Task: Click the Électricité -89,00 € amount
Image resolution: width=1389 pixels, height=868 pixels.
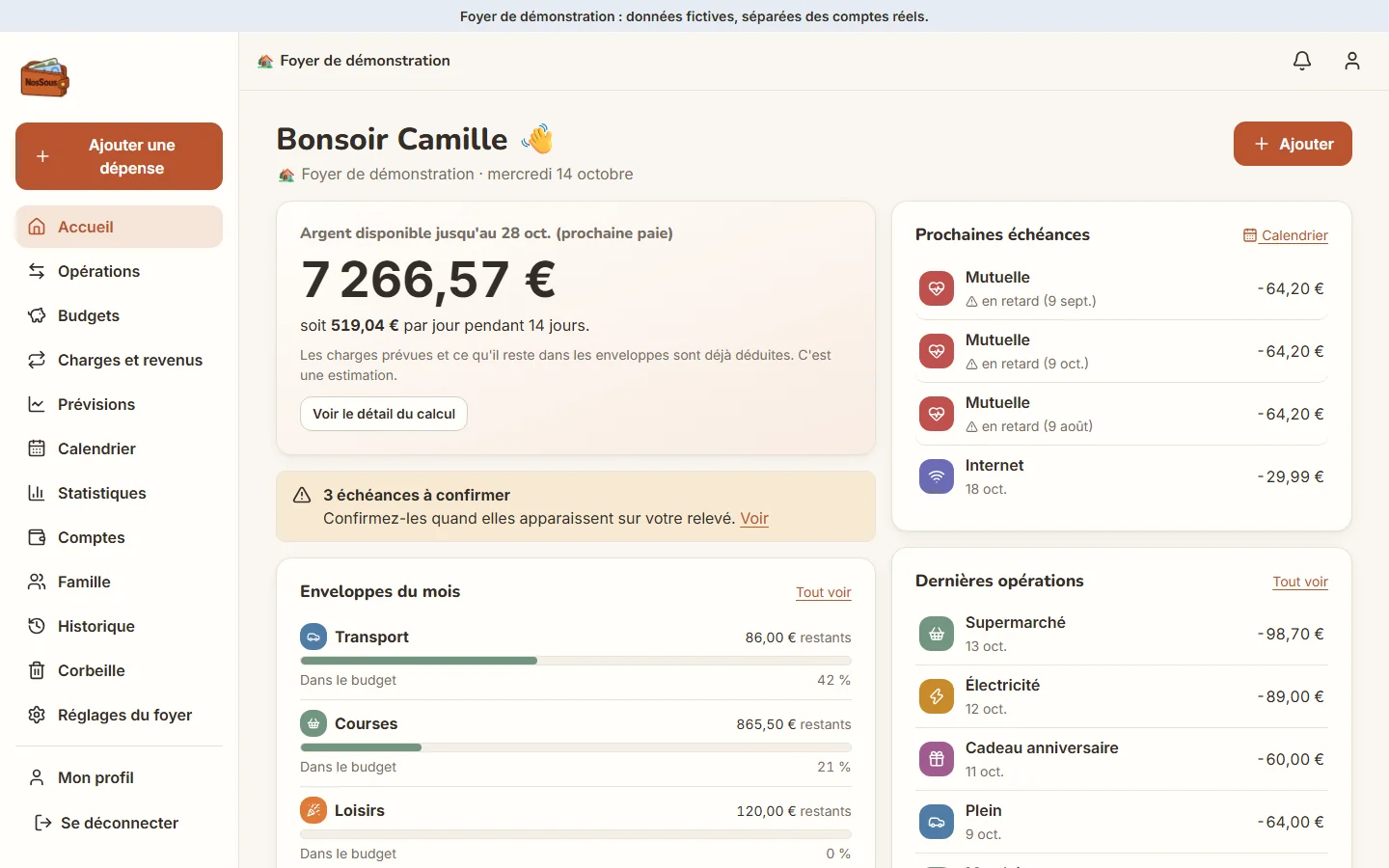Action: coord(1291,696)
